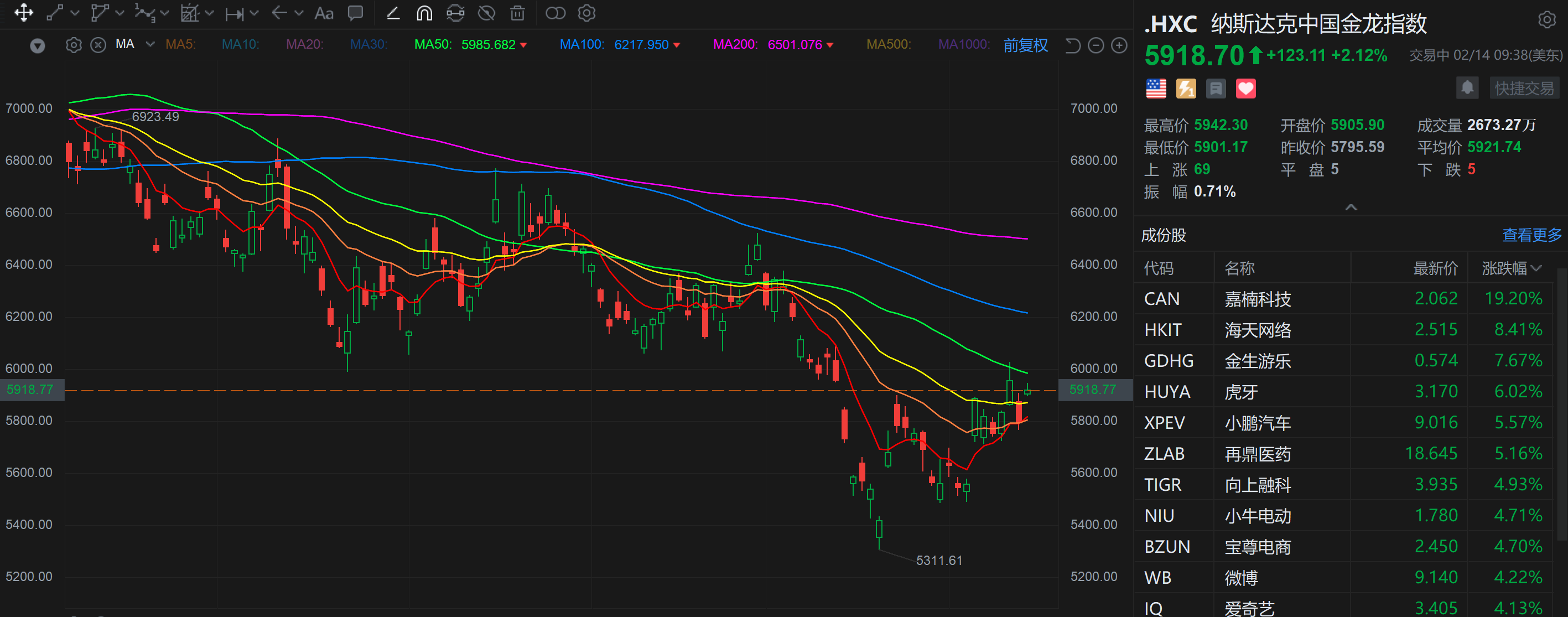
Task: Select the trend line drawing tool
Action: (55, 13)
